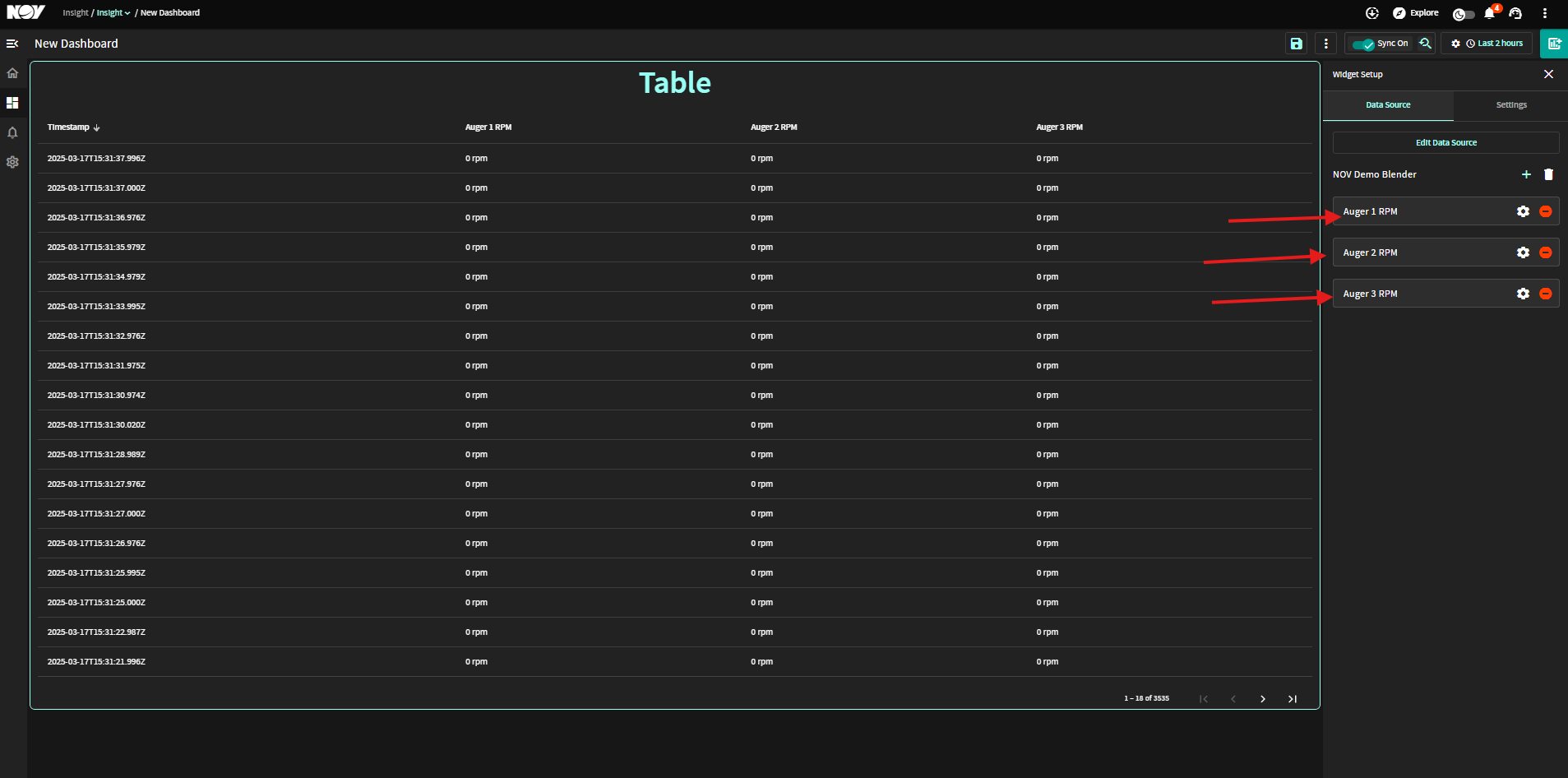Add a tag to NOV Demo Blender

point(1526,174)
